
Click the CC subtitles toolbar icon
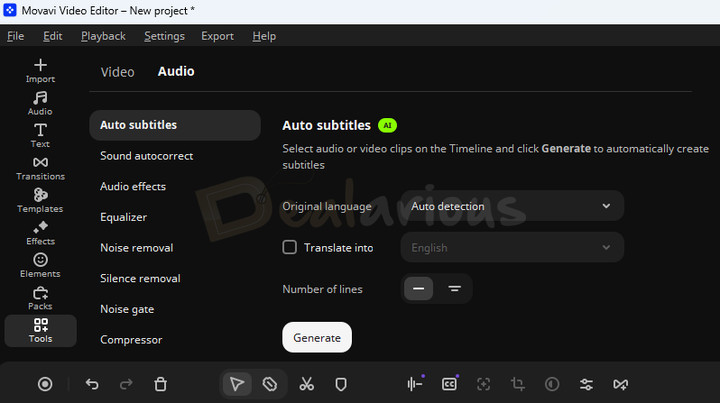(450, 384)
